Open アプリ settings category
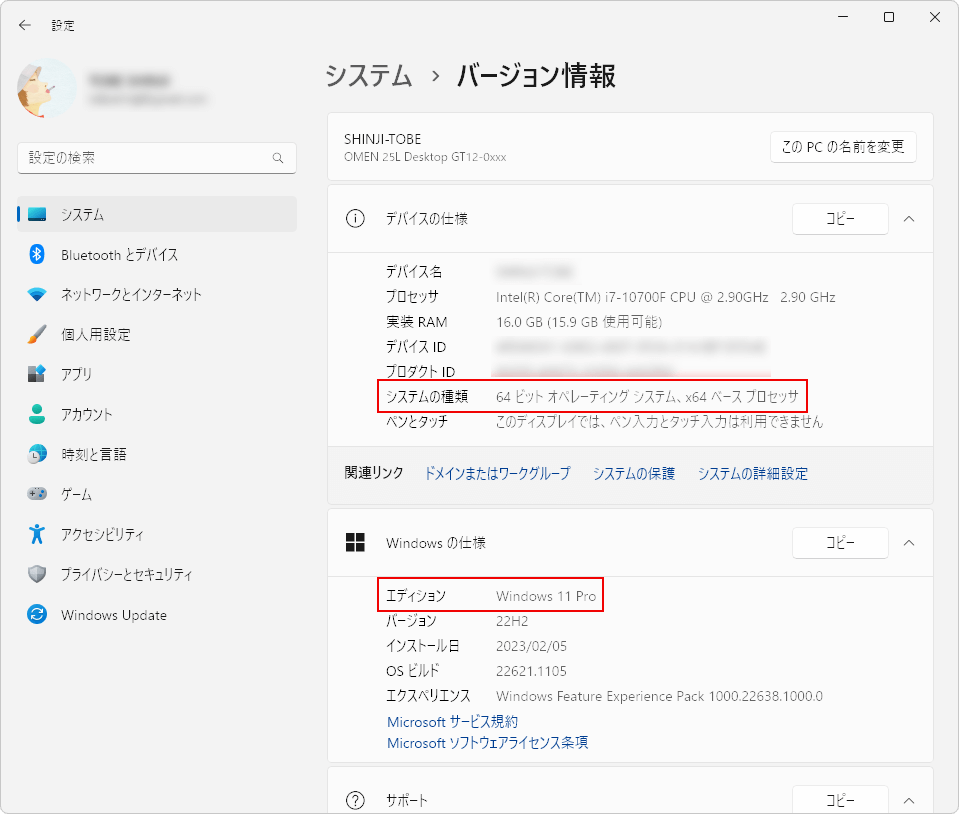 [157, 374]
